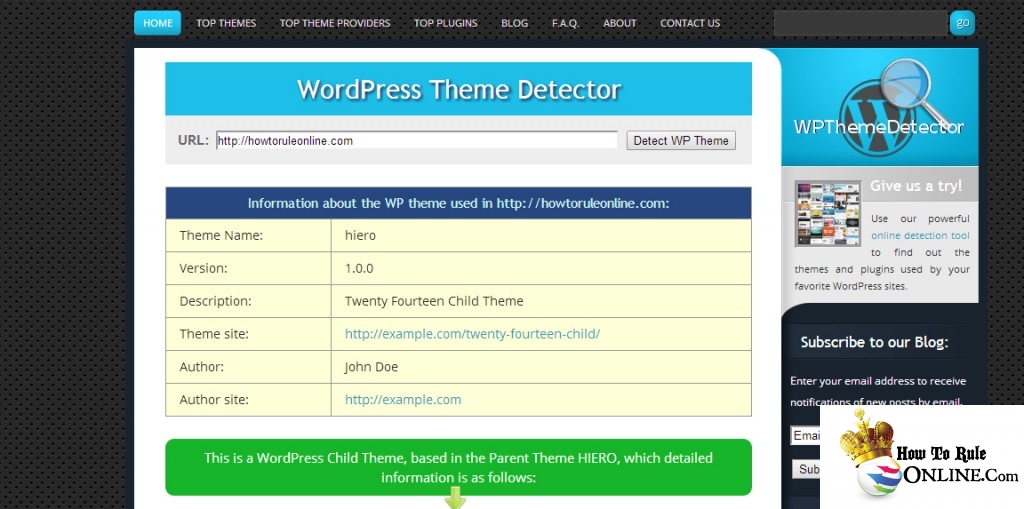Focus the site search field
The image size is (1024, 509).
tap(861, 23)
